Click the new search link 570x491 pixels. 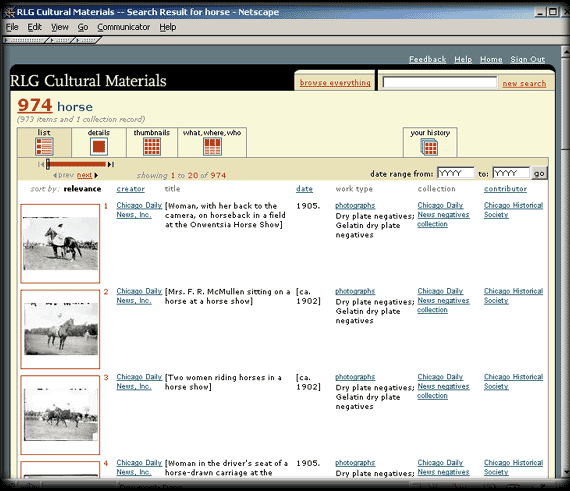tap(524, 84)
